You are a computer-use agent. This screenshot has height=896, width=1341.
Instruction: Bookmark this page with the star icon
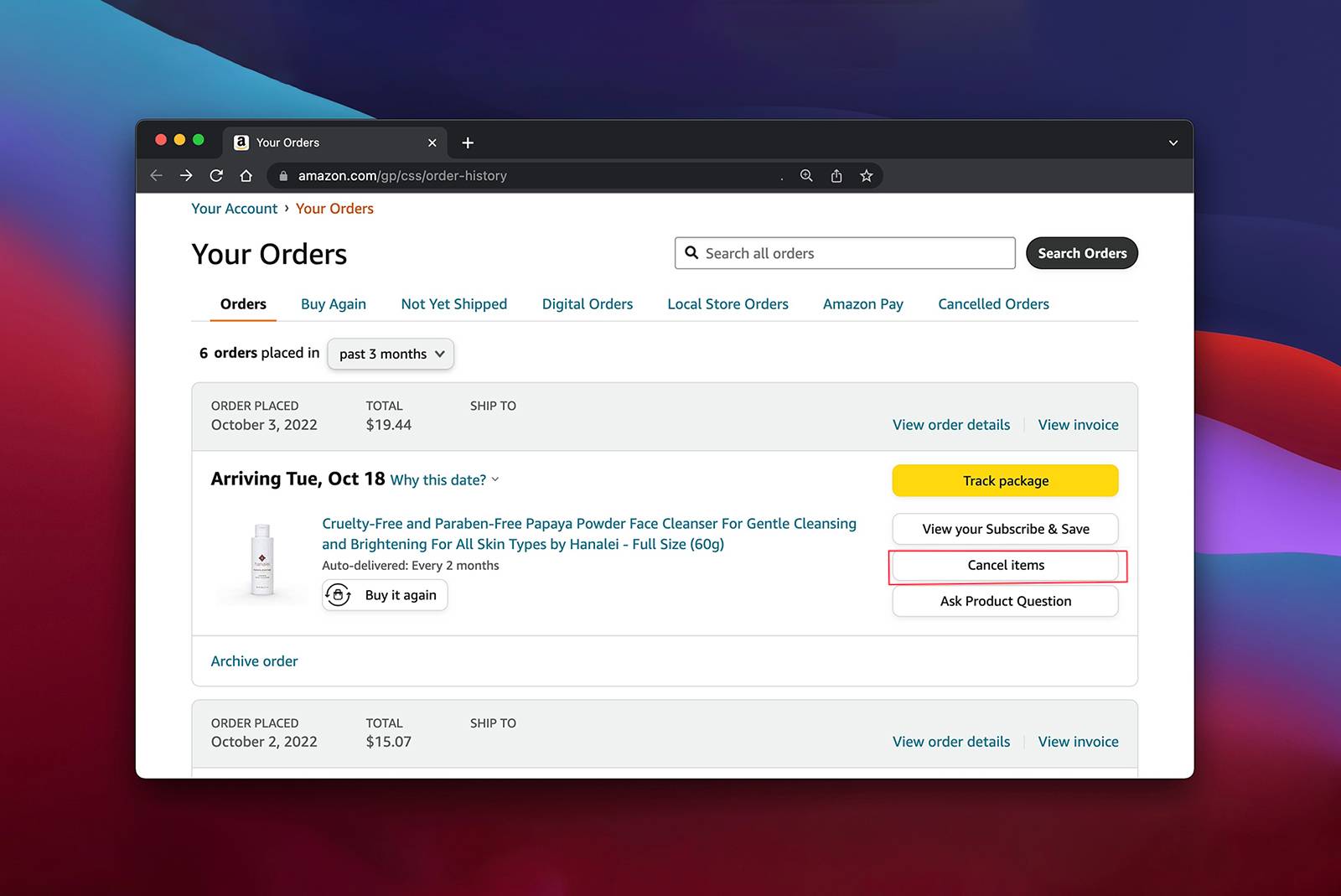(867, 175)
